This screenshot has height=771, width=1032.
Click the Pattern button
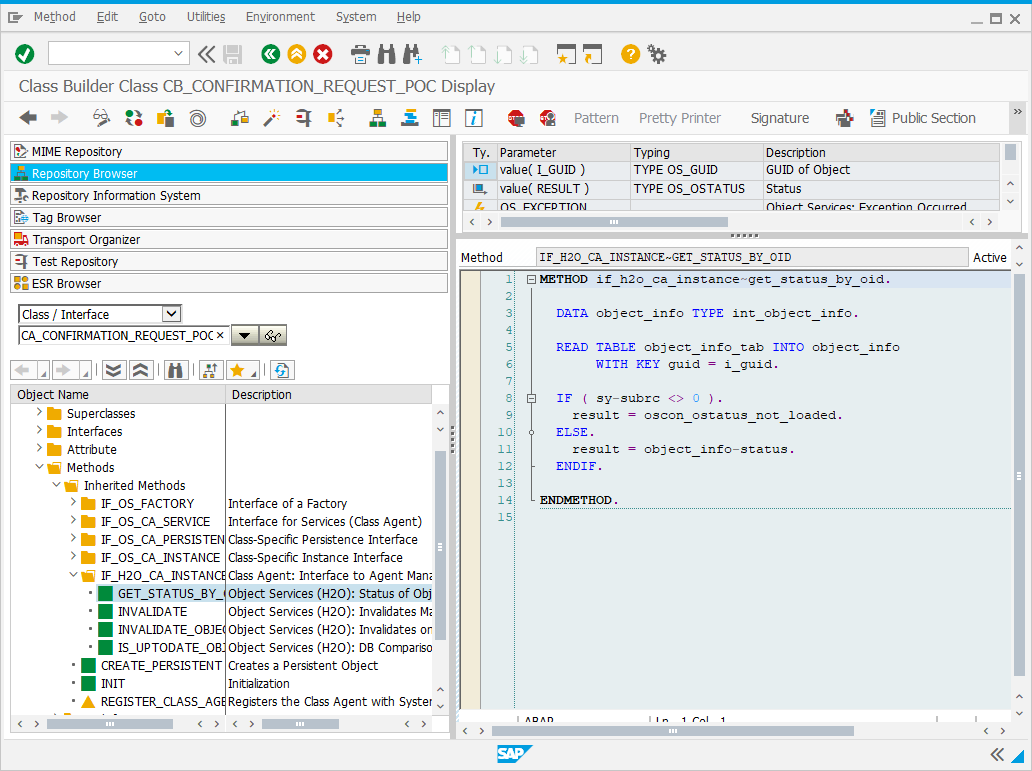596,118
